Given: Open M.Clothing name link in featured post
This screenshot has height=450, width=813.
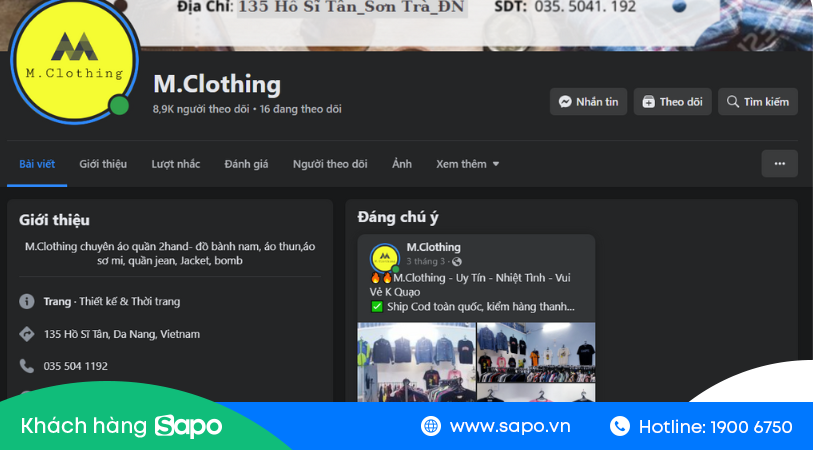Looking at the screenshot, I should click(433, 247).
